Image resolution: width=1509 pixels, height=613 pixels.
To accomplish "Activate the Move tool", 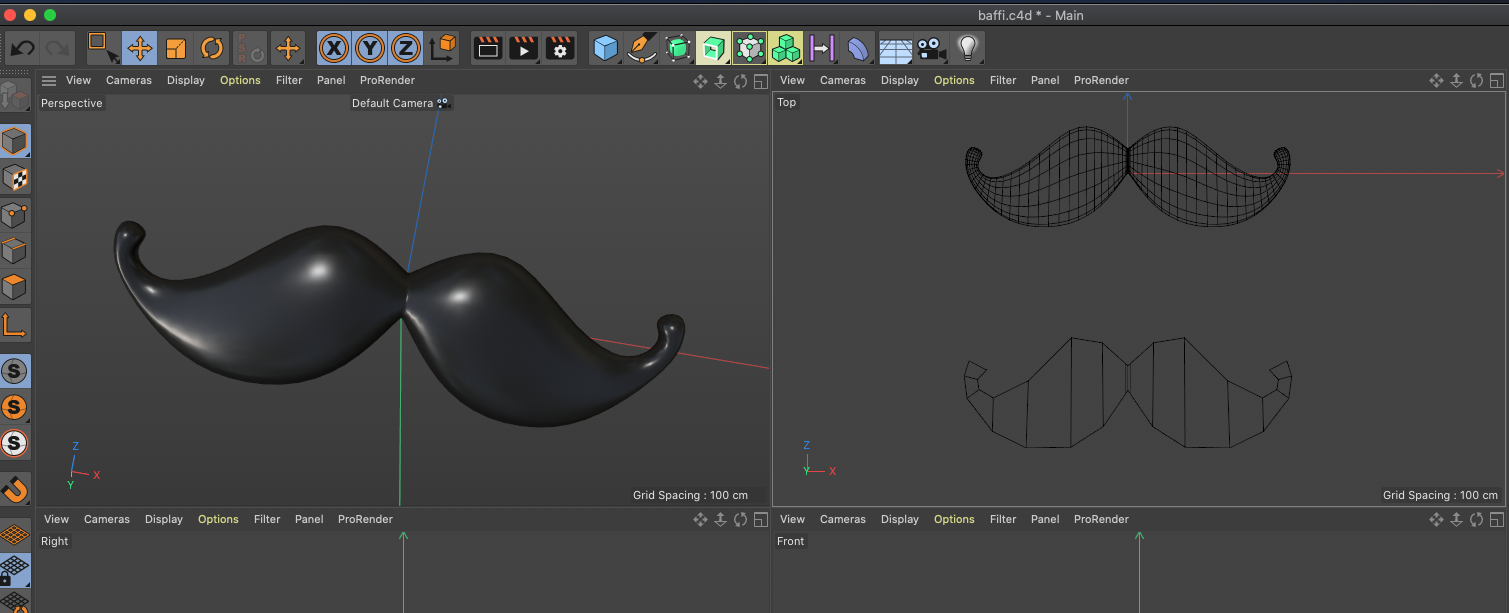I will [139, 48].
